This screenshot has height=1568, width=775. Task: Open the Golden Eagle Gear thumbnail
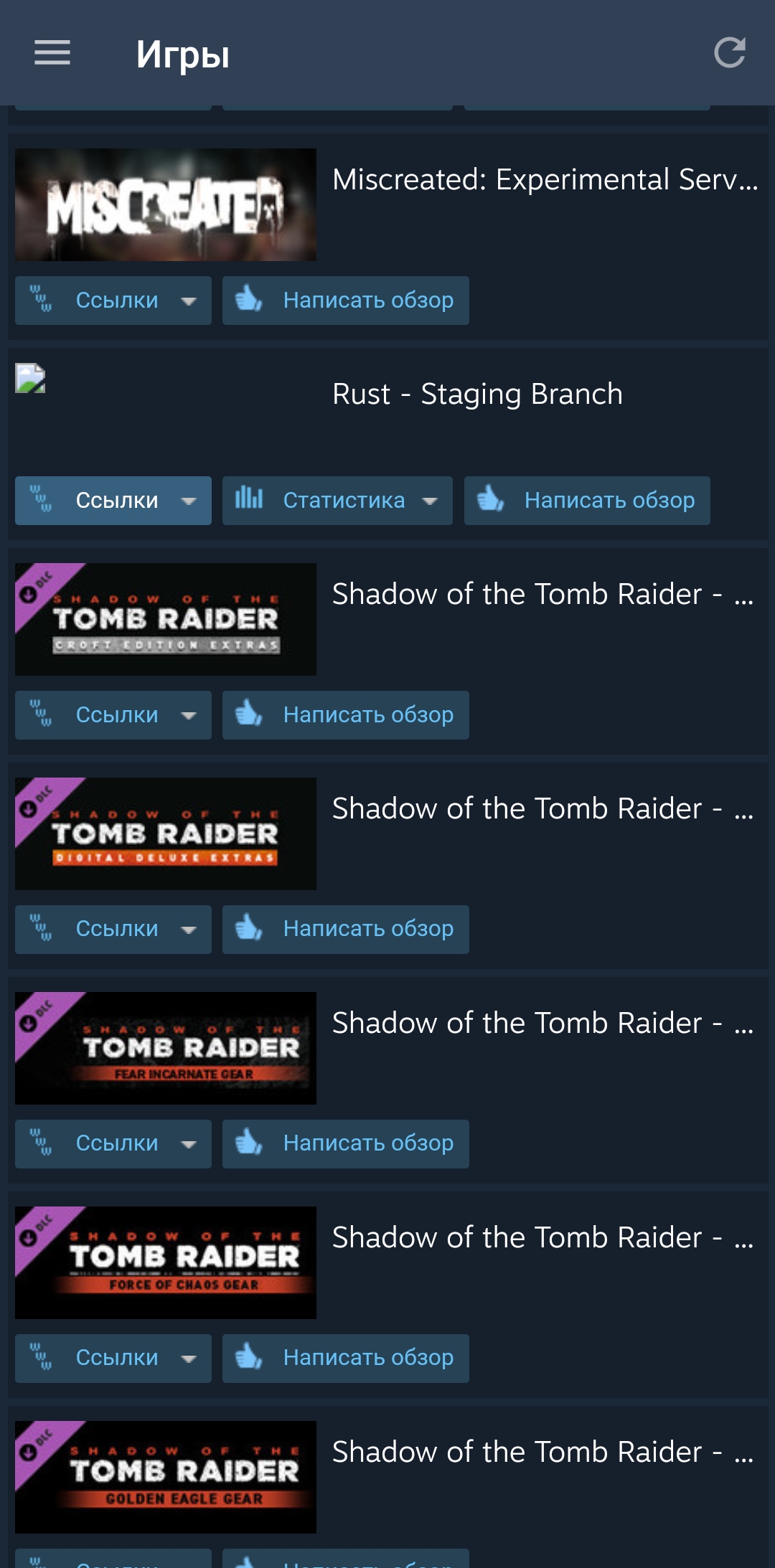(166, 1477)
